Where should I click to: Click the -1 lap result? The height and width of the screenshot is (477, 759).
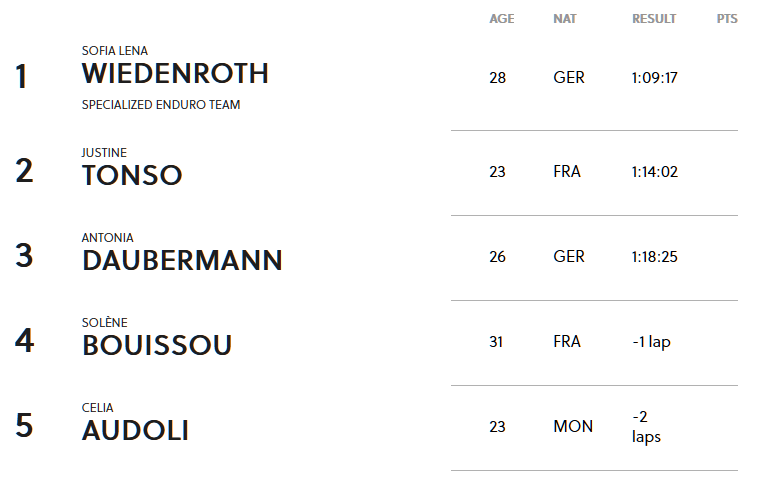pos(651,341)
